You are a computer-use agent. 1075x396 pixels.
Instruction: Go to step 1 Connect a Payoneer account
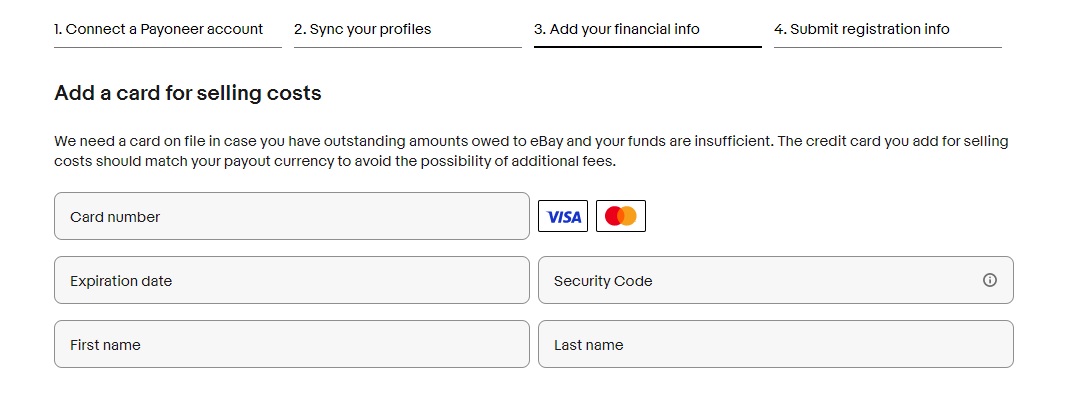158,29
